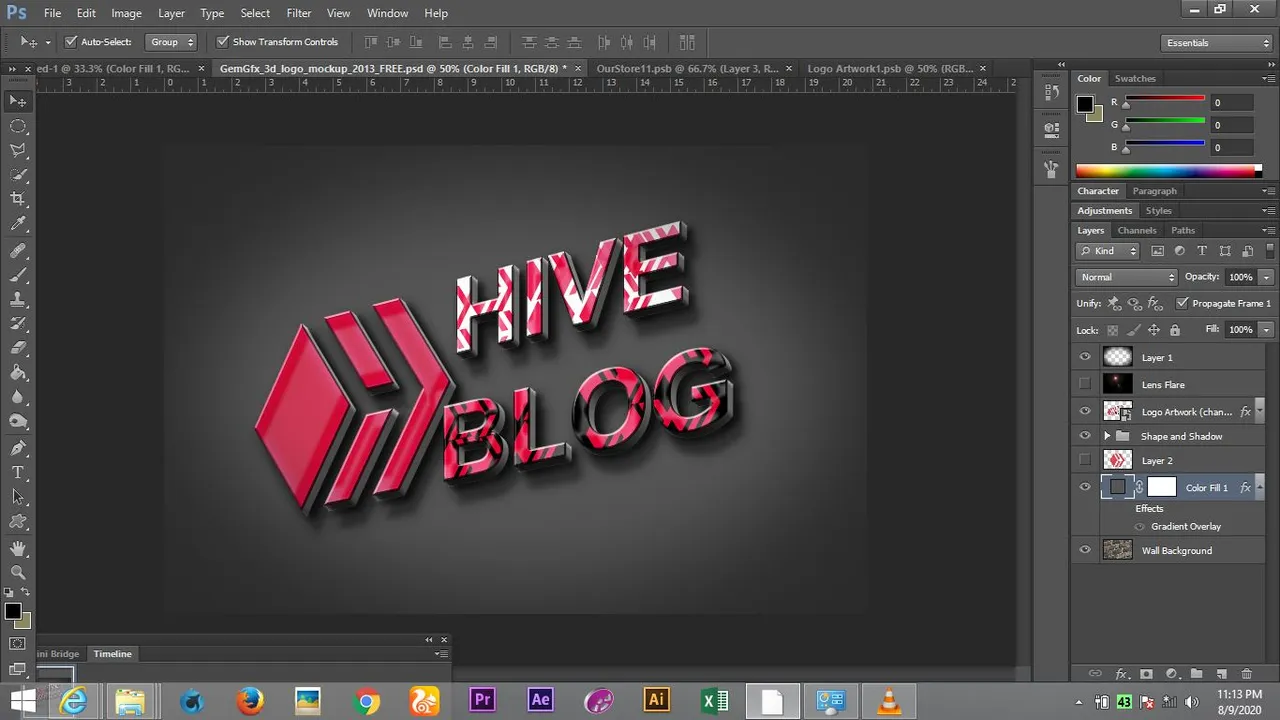Click the delete layer trash icon
Screen dimensions: 1280x720
coord(1246,674)
